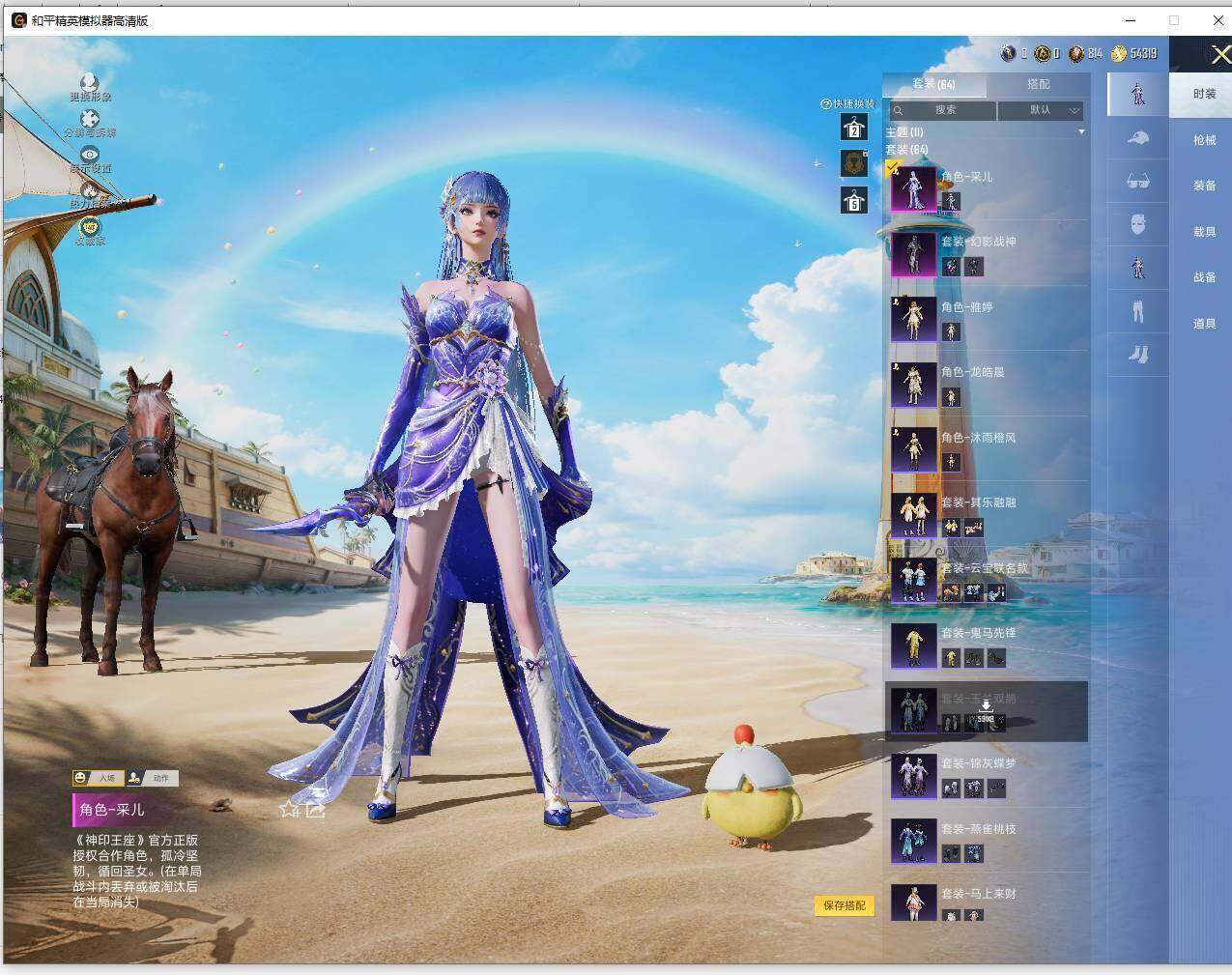The image size is (1232, 975).
Task: Open the 分解与拆解 puzzle piece icon
Action: (90, 119)
